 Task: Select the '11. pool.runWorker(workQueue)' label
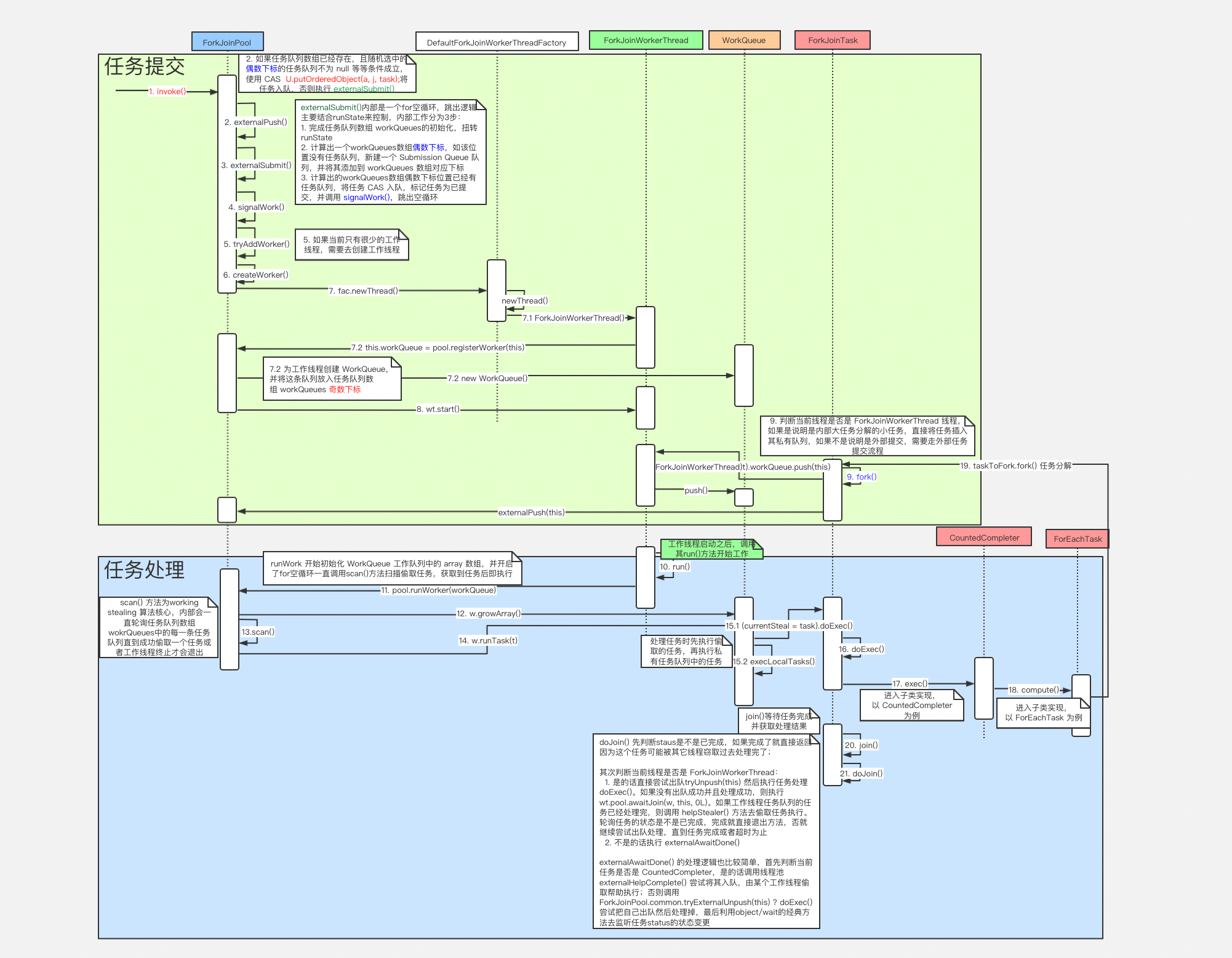click(438, 590)
